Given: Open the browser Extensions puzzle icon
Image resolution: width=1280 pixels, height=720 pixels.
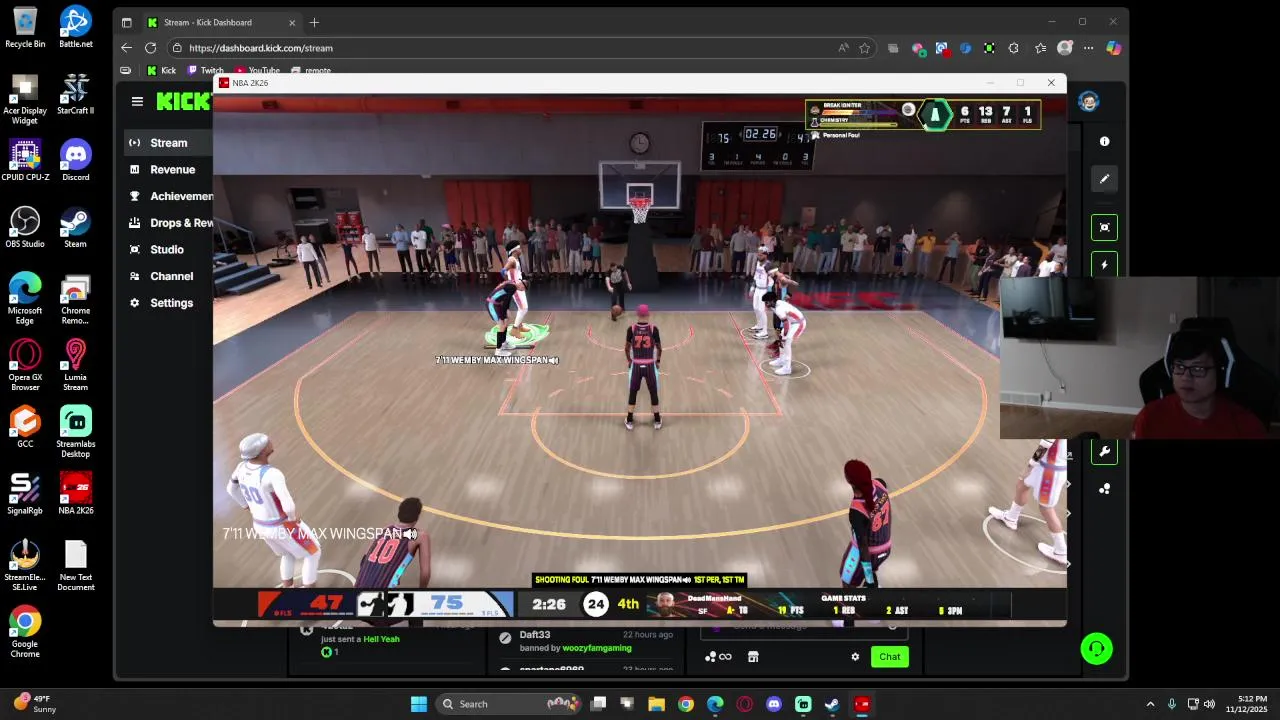Looking at the screenshot, I should pyautogui.click(x=1013, y=48).
